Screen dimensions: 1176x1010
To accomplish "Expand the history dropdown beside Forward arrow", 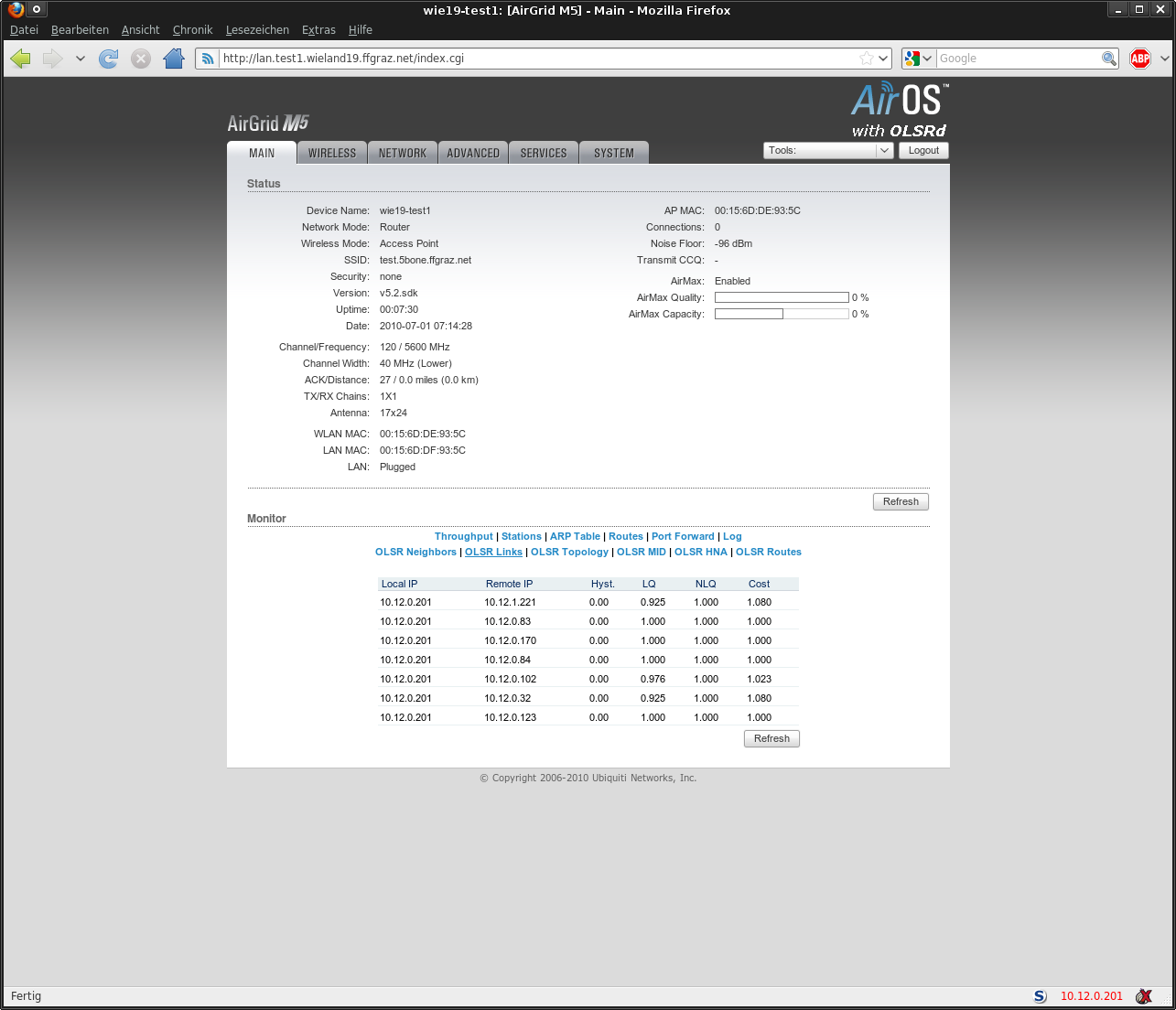I will [x=81, y=59].
